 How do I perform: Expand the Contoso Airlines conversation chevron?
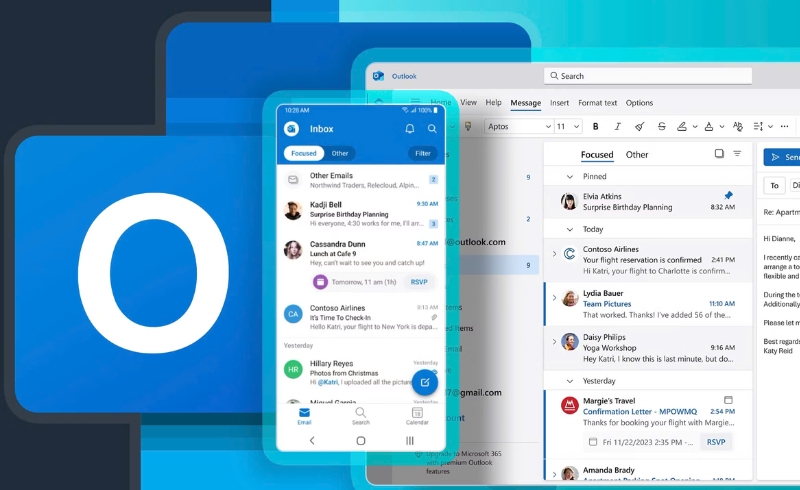point(554,253)
